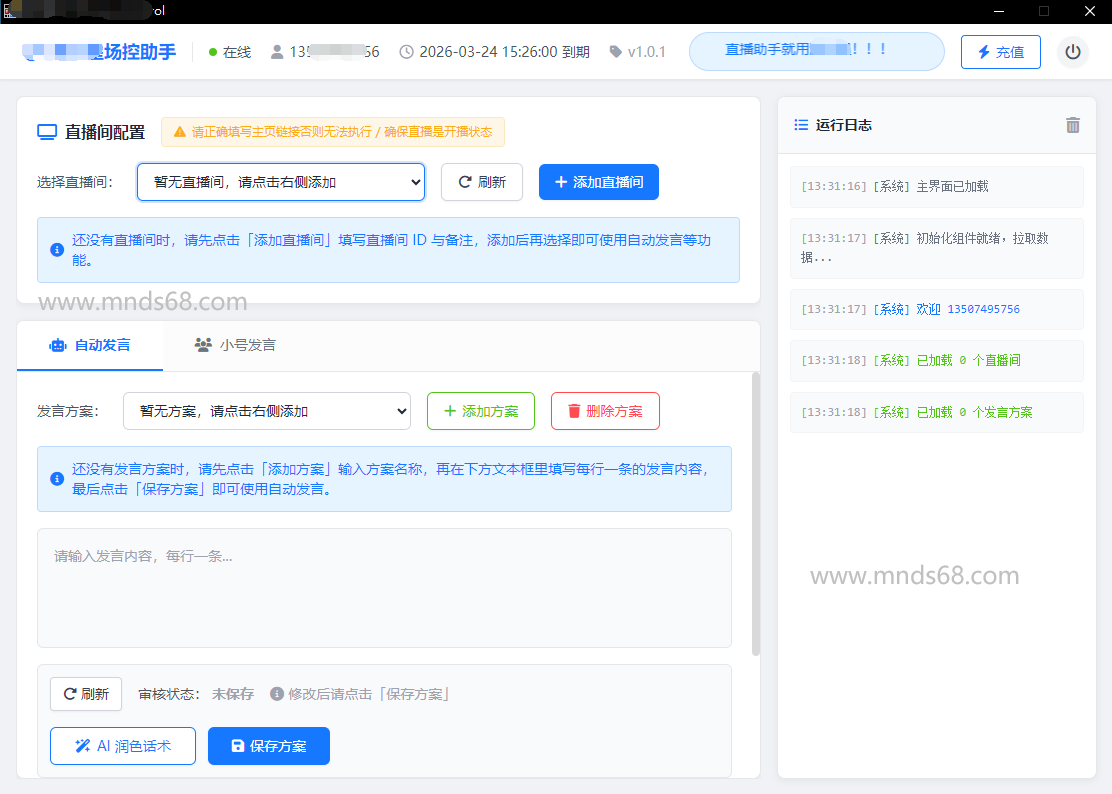Click the 充值 recharge button

(x=1000, y=52)
